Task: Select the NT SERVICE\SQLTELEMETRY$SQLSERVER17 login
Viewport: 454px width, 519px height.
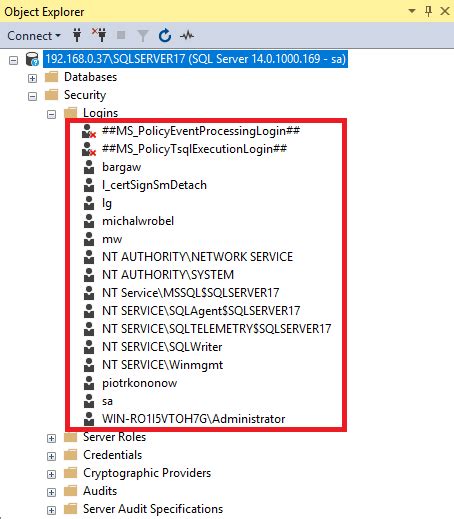Action: pyautogui.click(x=216, y=329)
